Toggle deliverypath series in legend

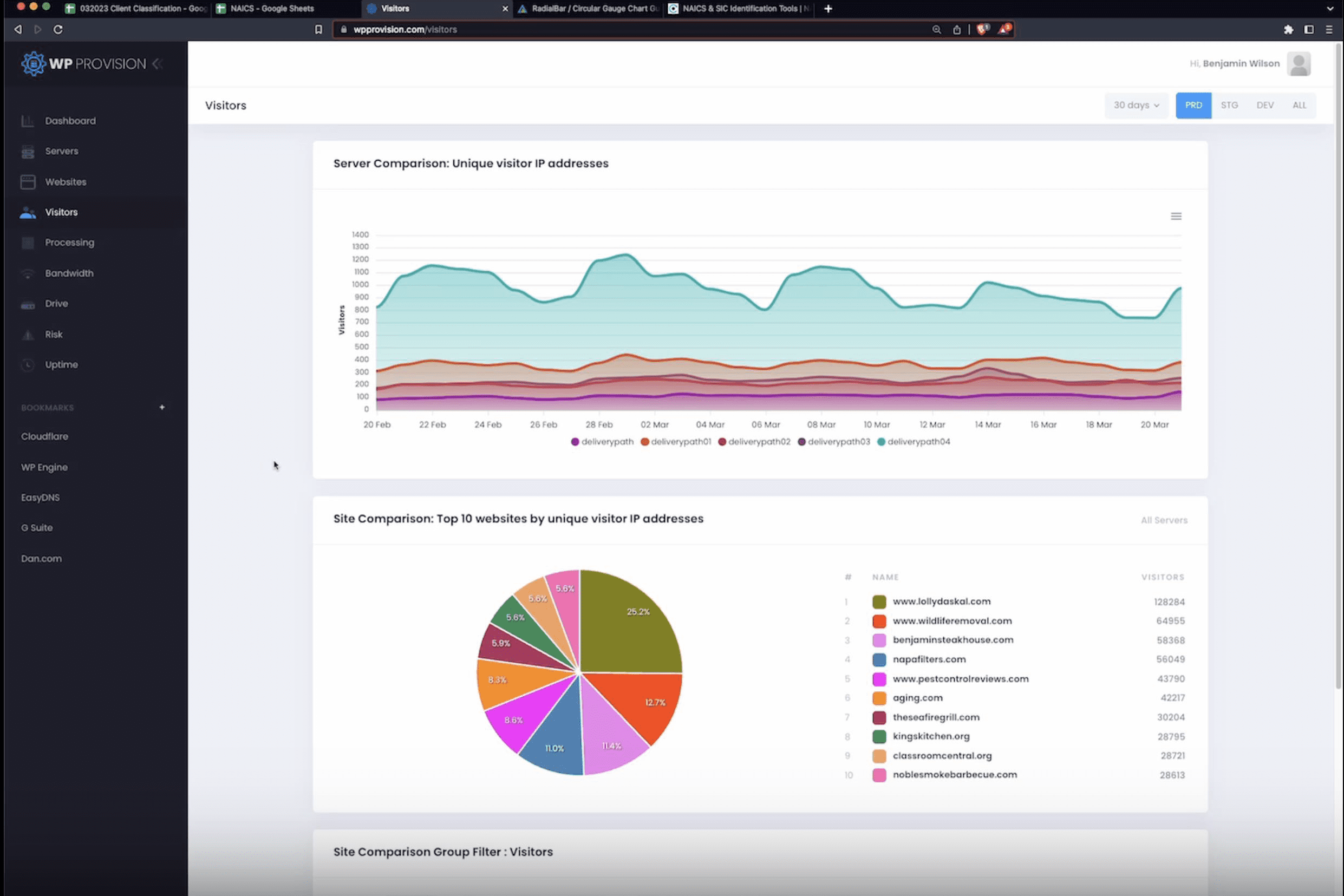click(x=602, y=442)
